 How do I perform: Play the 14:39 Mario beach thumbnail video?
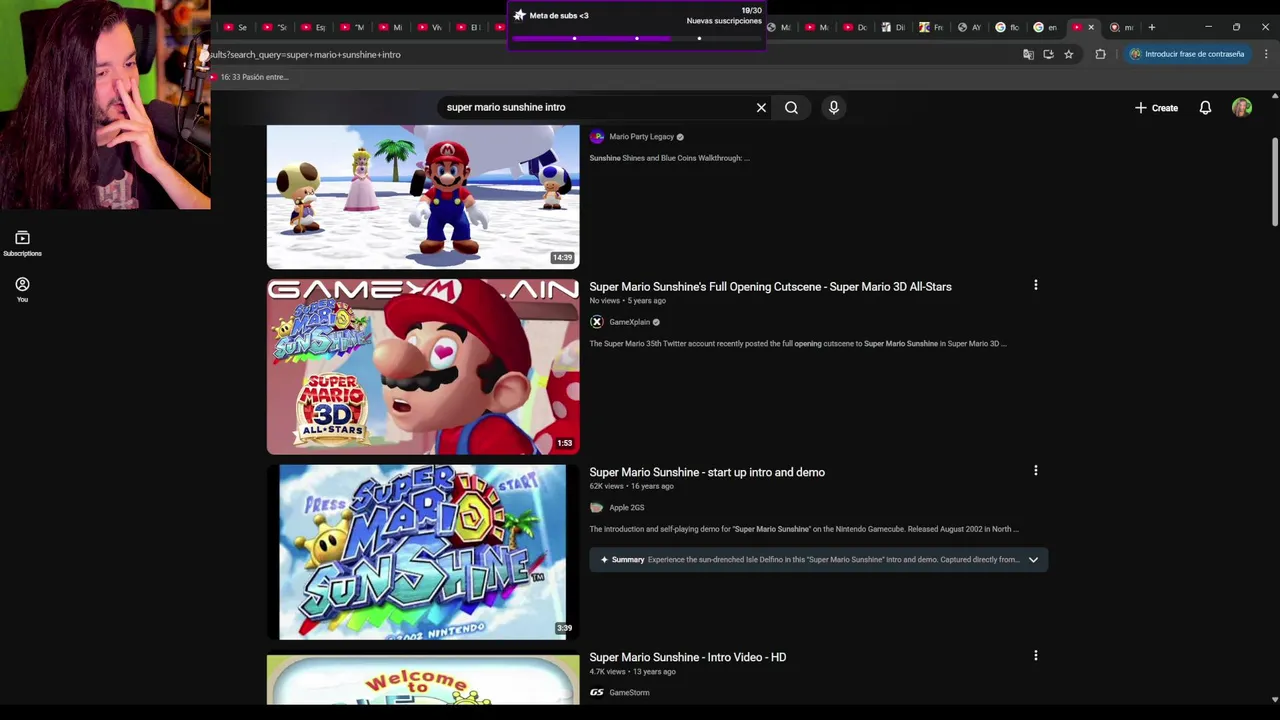[423, 197]
